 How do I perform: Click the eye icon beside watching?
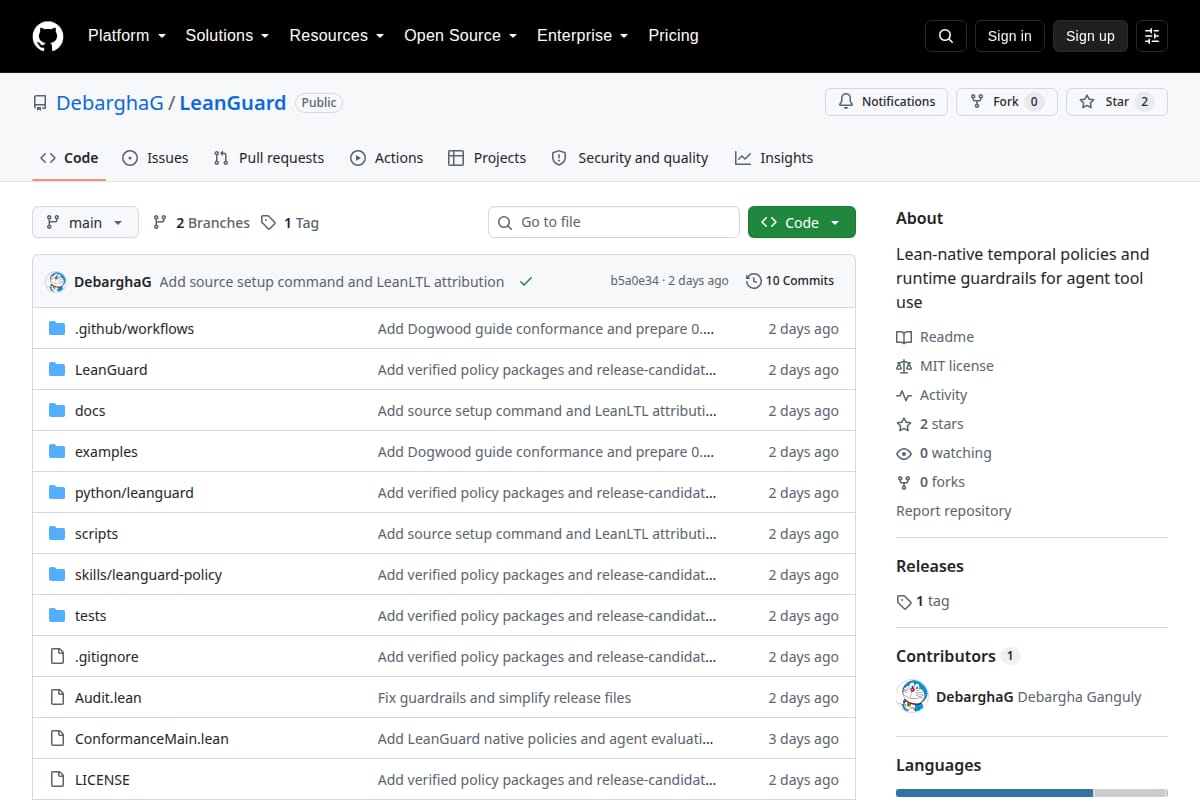tap(904, 454)
